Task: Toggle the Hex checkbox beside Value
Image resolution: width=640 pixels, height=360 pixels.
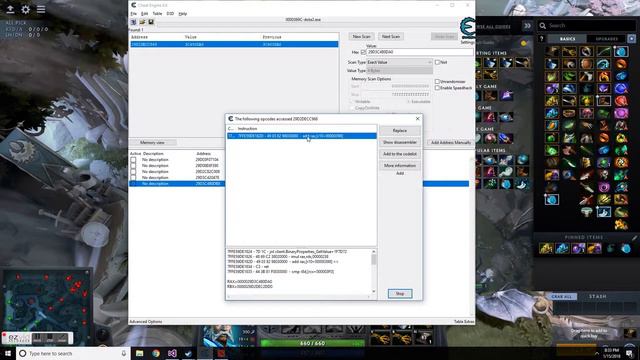Action: coord(363,52)
